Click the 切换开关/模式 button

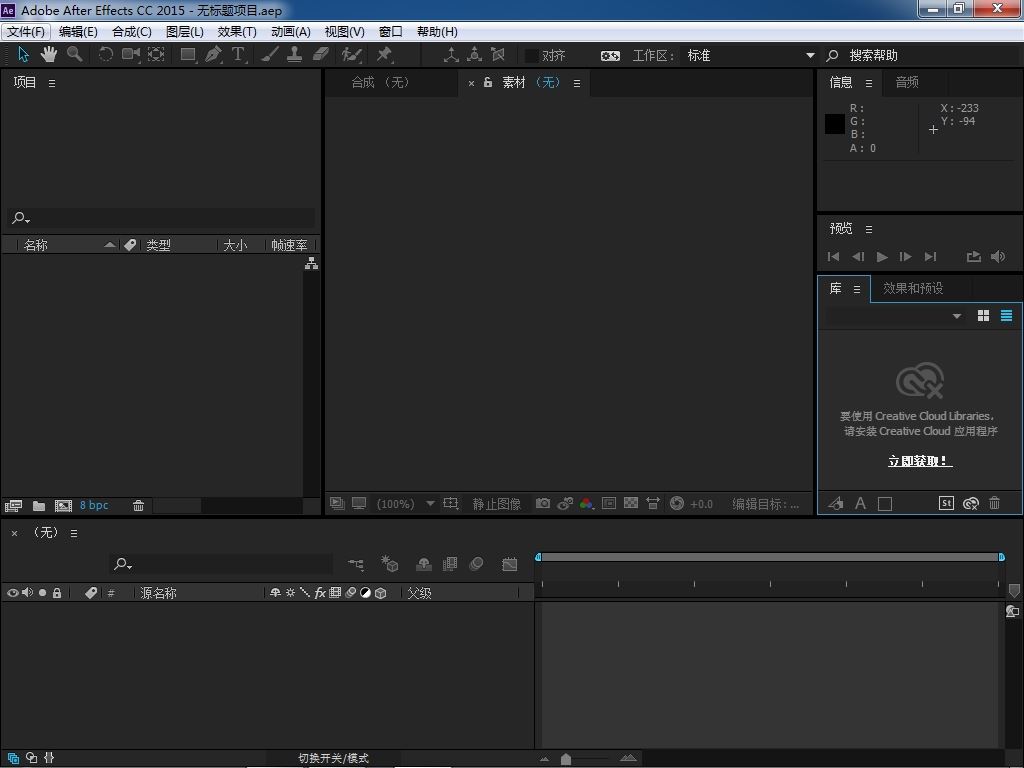[x=334, y=758]
